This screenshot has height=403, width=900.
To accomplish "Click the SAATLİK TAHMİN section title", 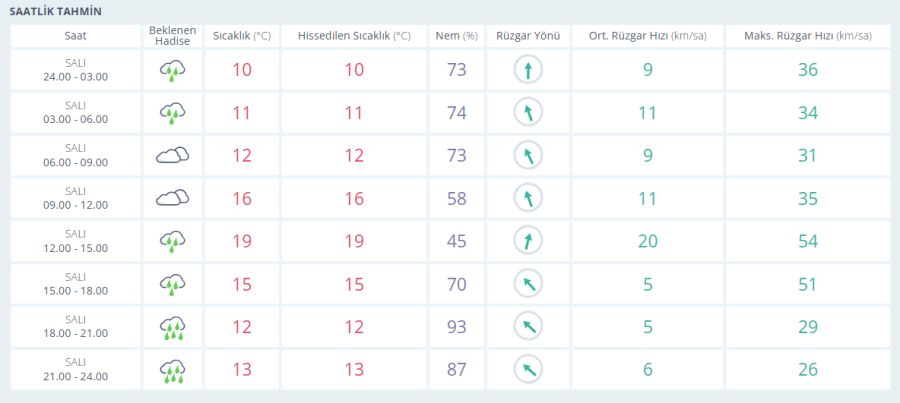I will 55,11.
